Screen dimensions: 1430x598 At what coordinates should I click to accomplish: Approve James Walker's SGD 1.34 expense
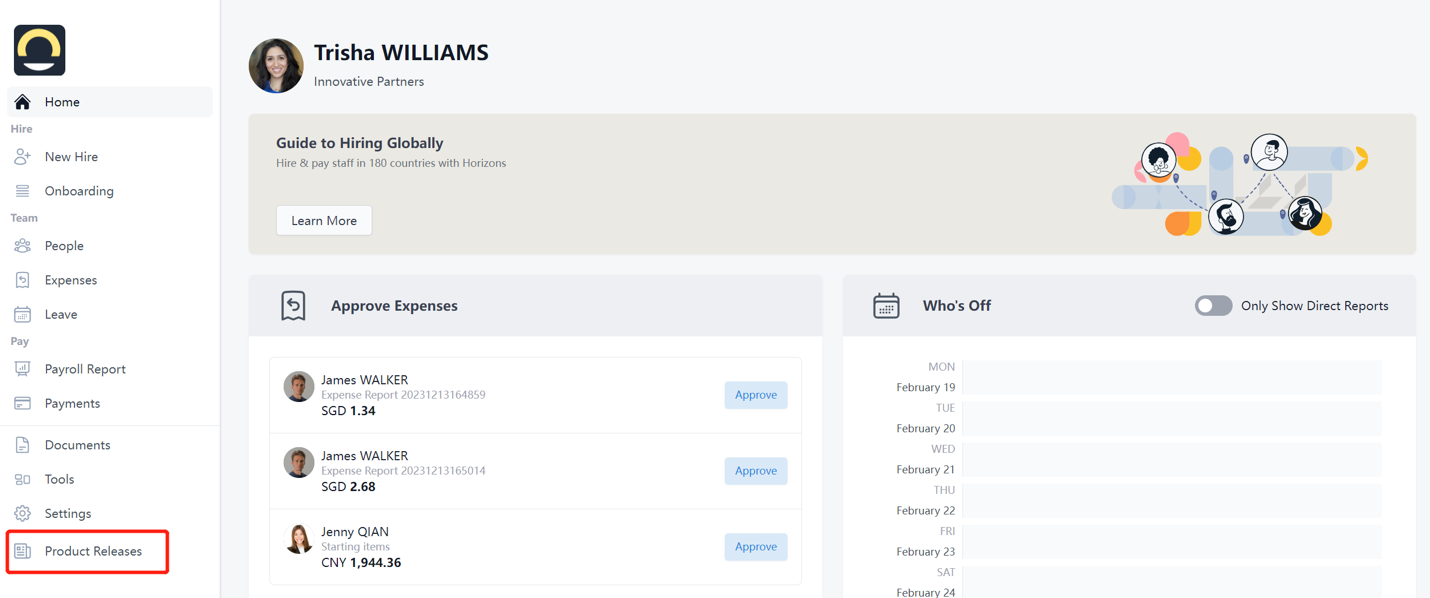755,395
